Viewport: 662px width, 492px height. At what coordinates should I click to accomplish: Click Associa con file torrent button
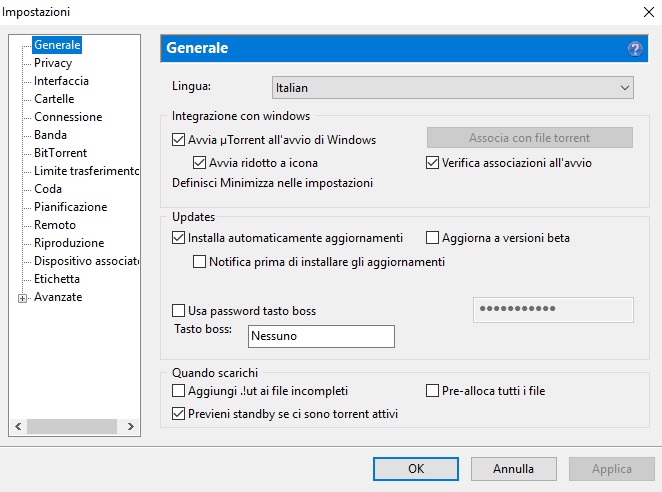click(529, 138)
